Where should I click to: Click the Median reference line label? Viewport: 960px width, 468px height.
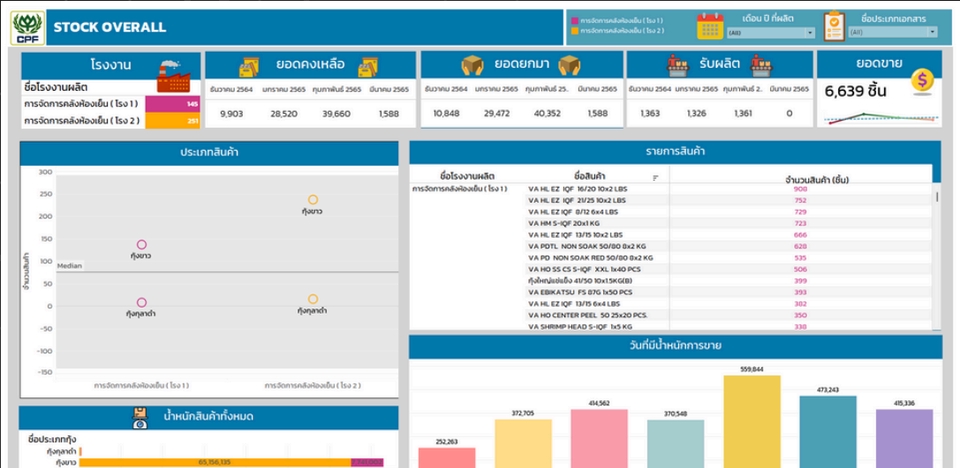pos(70,266)
